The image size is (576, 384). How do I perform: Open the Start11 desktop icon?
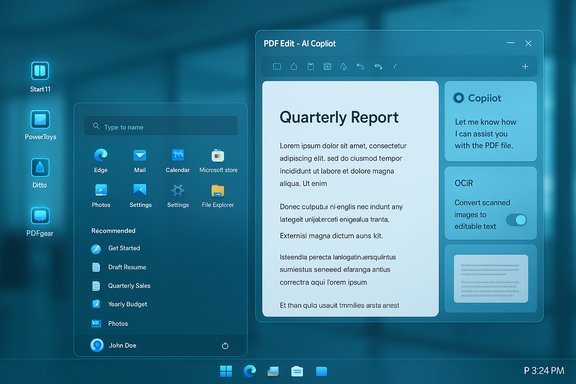40,71
